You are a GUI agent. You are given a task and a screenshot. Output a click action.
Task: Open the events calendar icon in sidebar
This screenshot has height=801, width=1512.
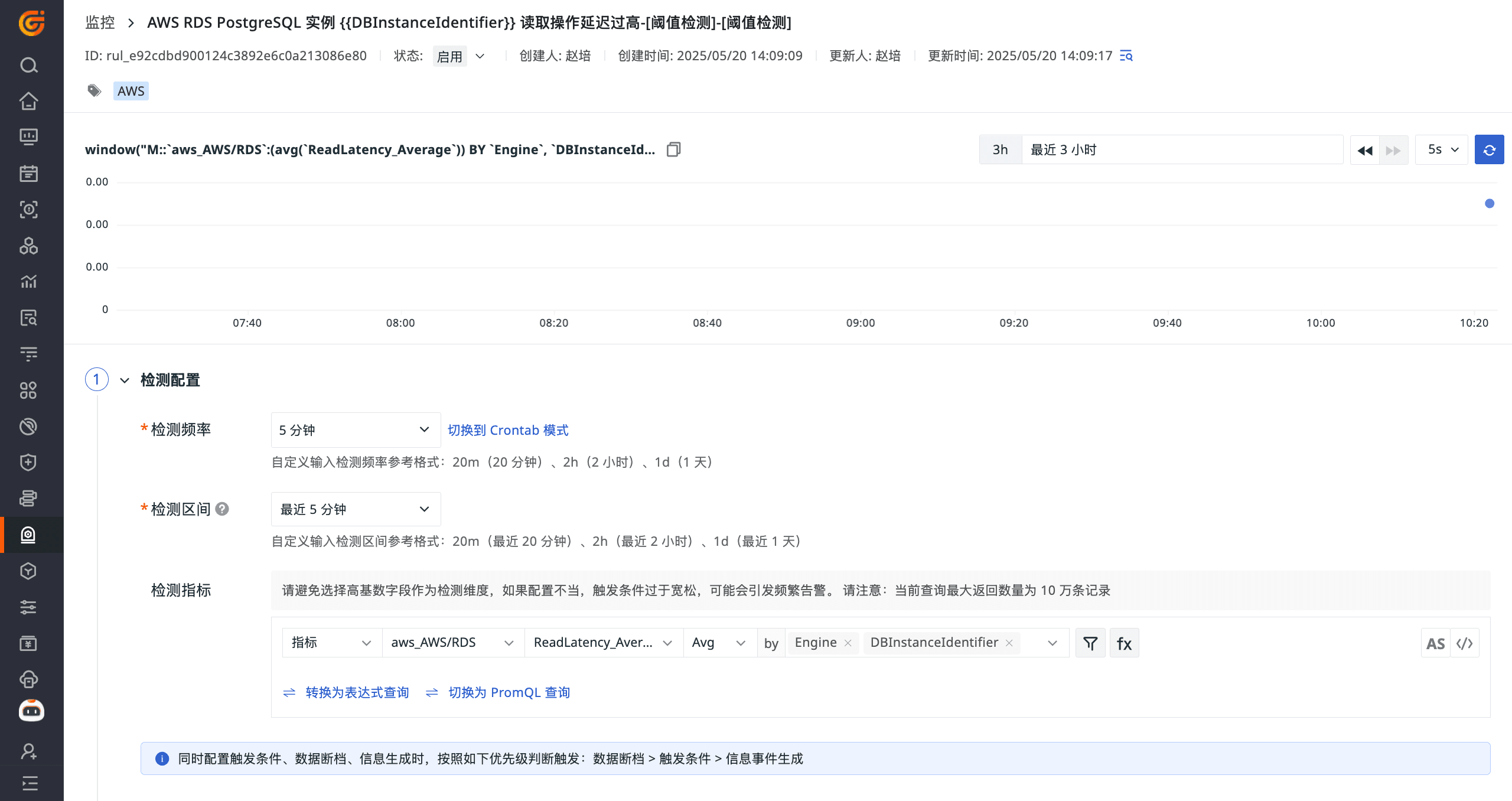(29, 173)
